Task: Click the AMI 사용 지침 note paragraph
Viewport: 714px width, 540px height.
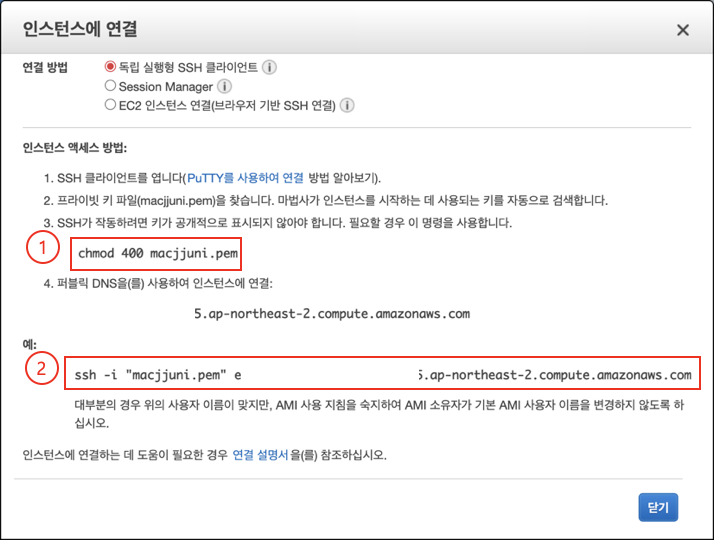Action: click(x=379, y=413)
